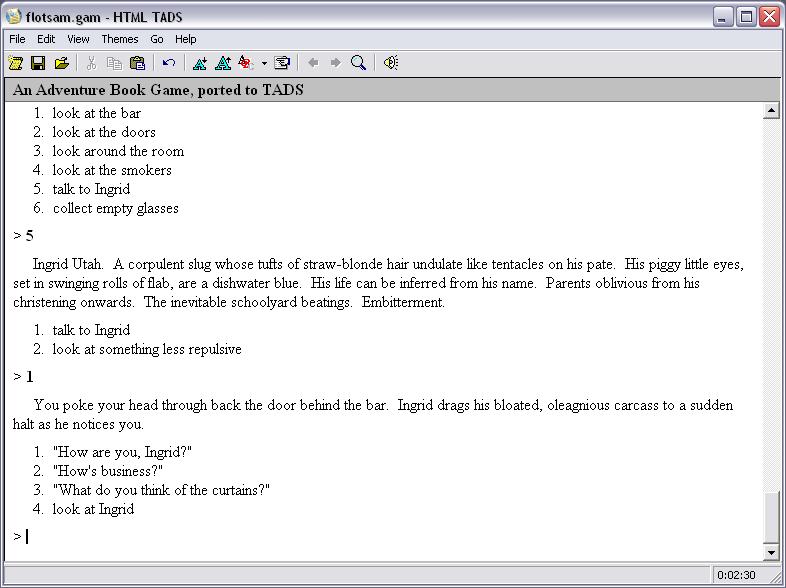The image size is (786, 588).
Task: Click the flotsam.gam title bar icon
Action: point(14,17)
